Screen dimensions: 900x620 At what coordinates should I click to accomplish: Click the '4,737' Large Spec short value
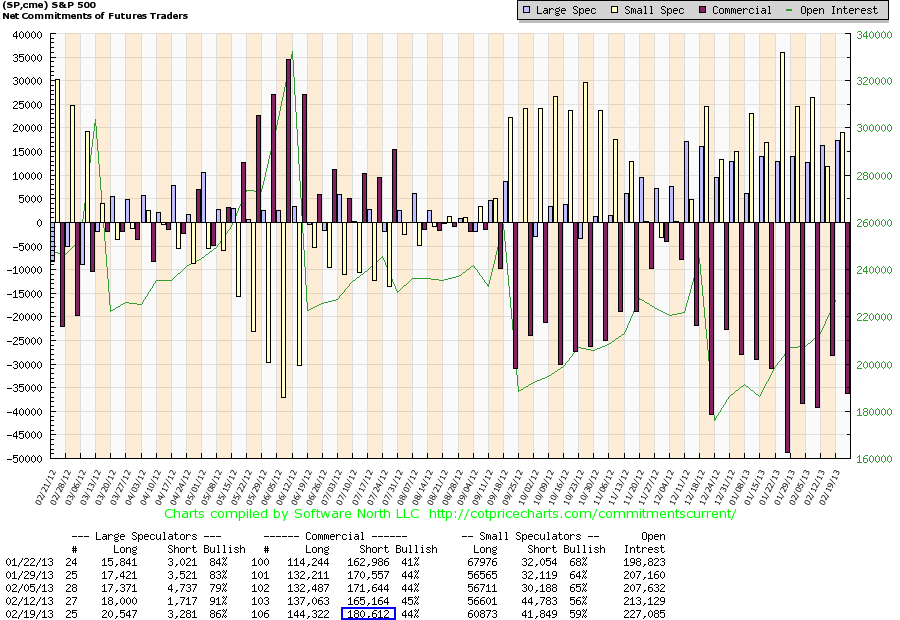point(182,588)
